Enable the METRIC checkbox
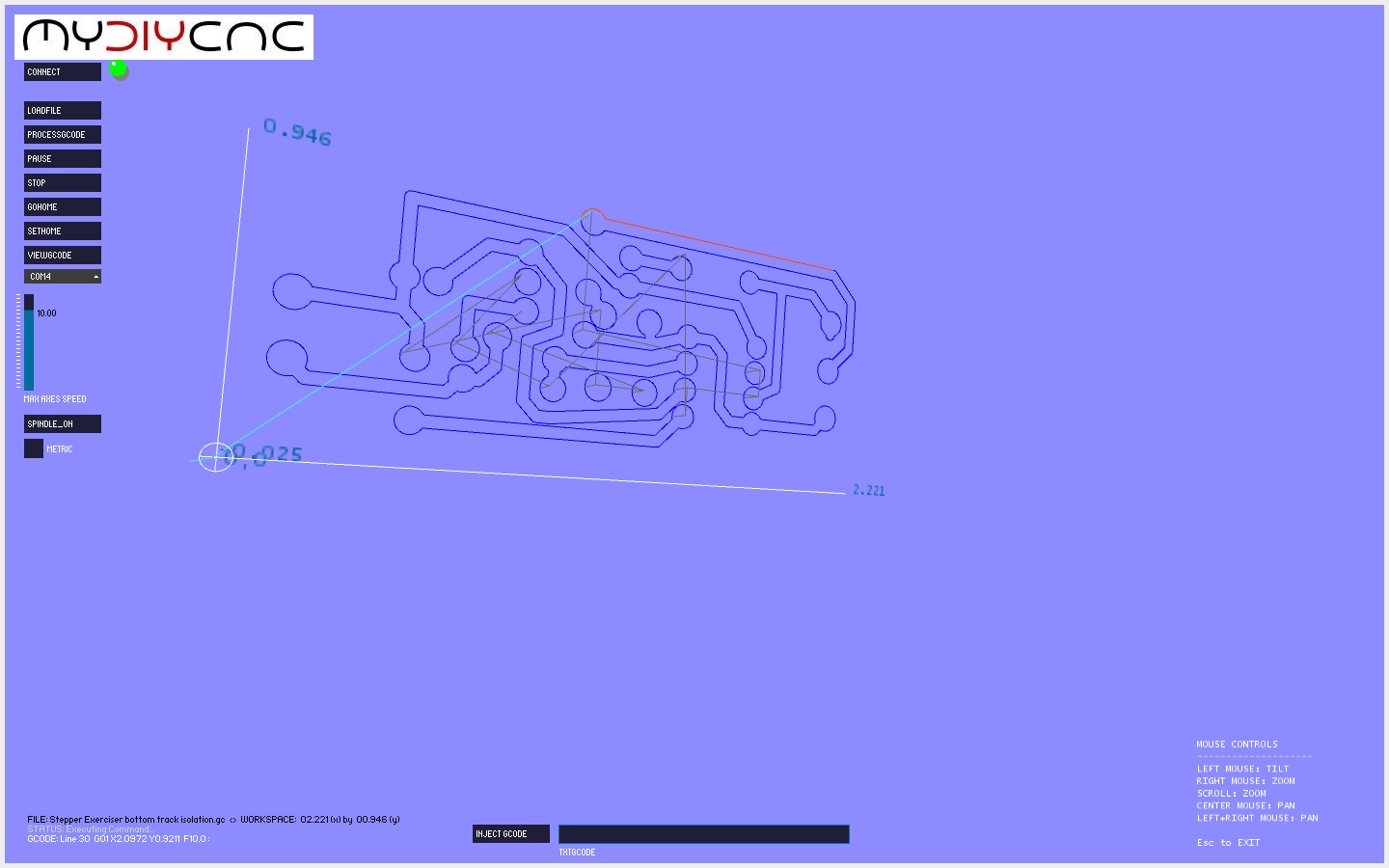Image resolution: width=1389 pixels, height=868 pixels. [x=34, y=448]
